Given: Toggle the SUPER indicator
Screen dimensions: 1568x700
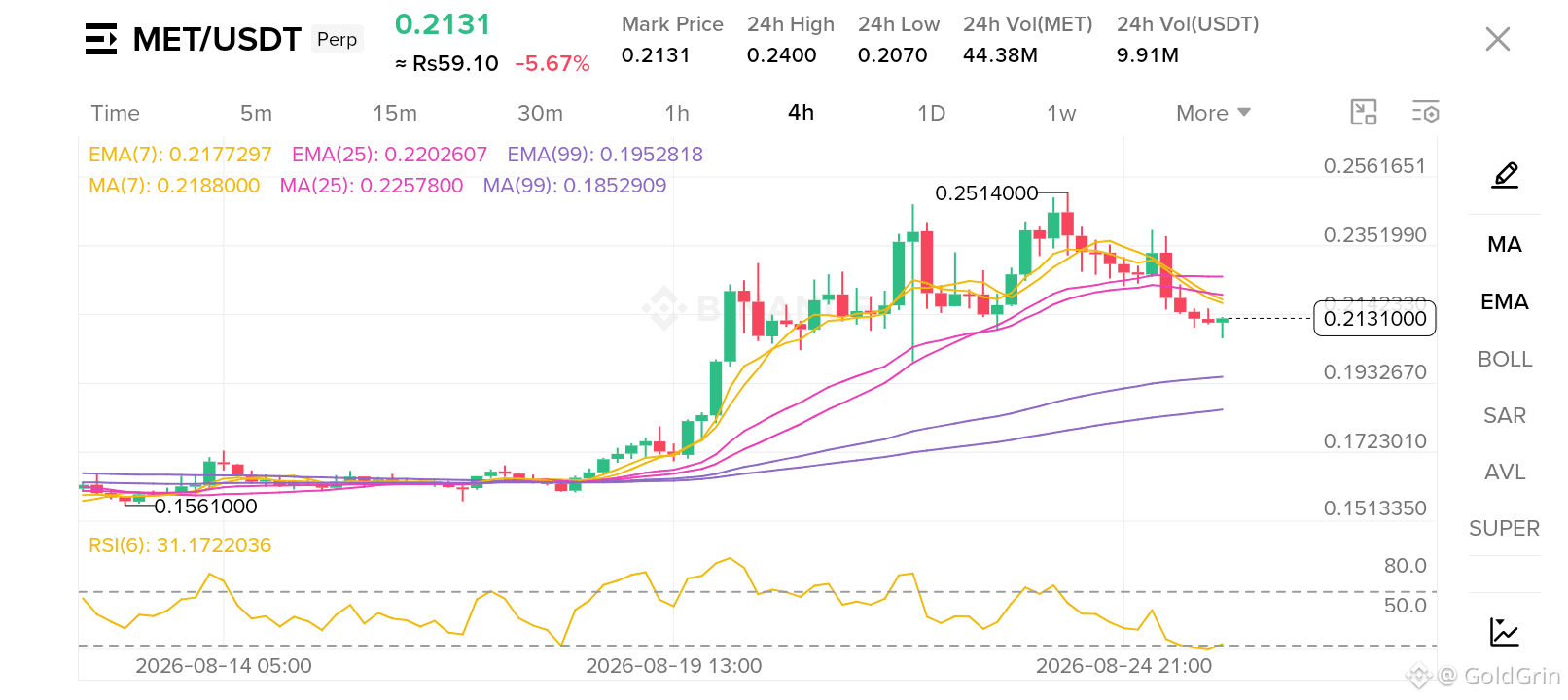Looking at the screenshot, I should 1505,529.
